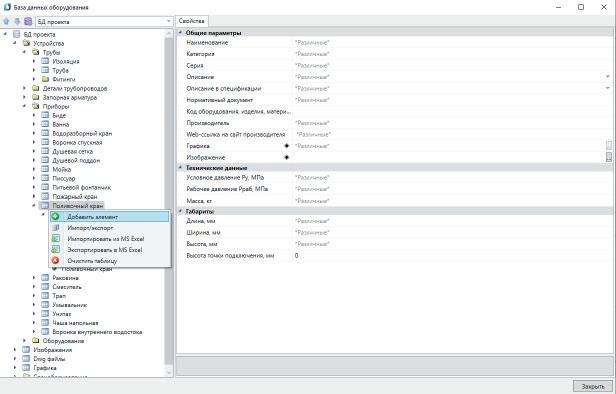Screen dimensions: 616x394
Task: Select the Фитинги folder
Action: click(x=64, y=79)
